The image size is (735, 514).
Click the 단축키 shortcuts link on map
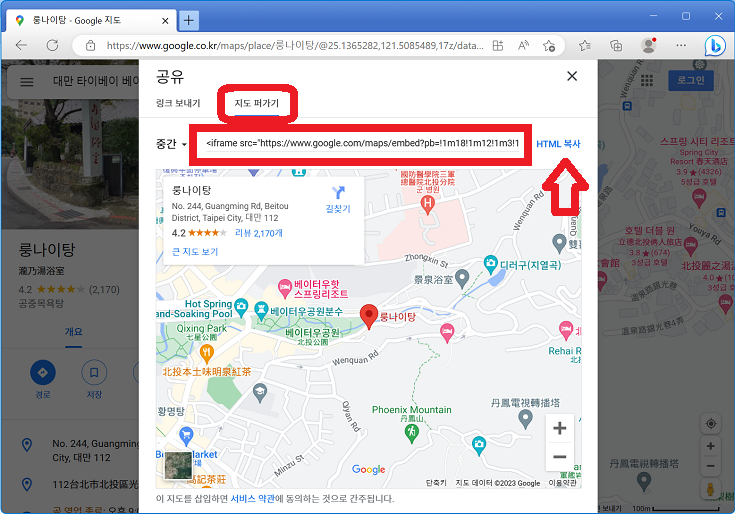point(436,483)
